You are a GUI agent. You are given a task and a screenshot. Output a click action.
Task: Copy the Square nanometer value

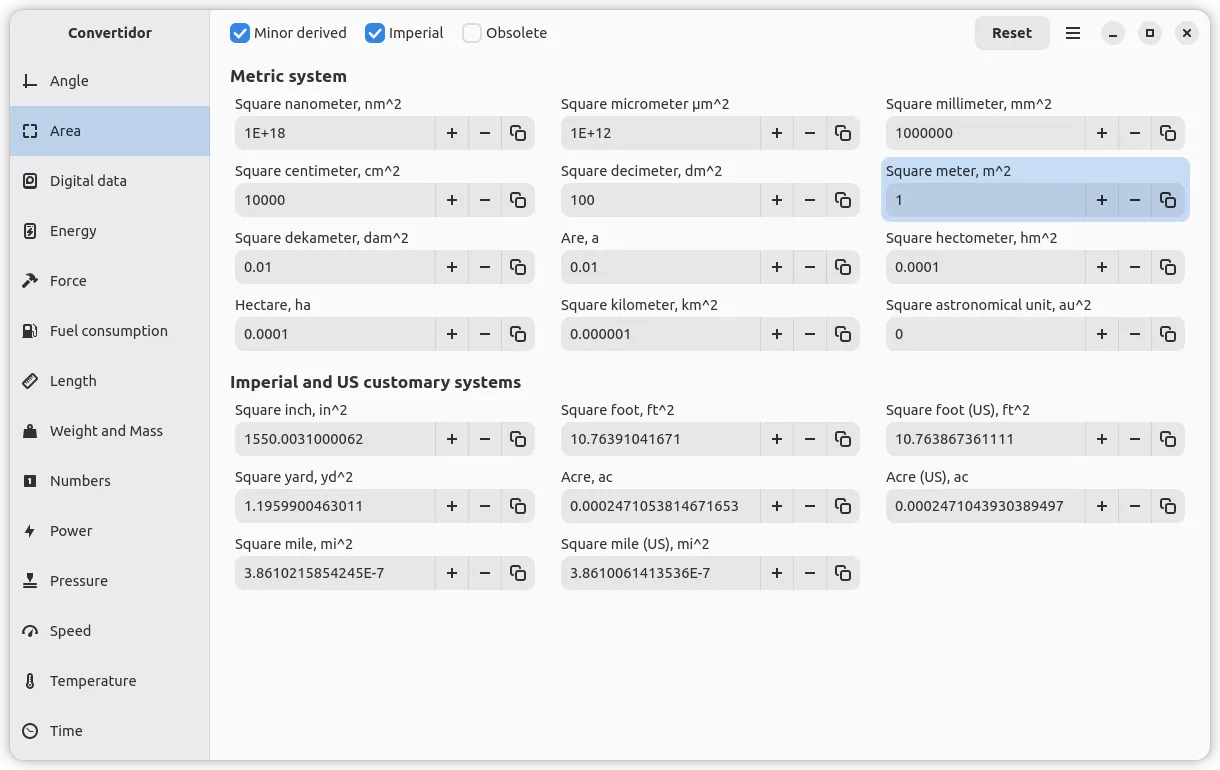(x=518, y=133)
